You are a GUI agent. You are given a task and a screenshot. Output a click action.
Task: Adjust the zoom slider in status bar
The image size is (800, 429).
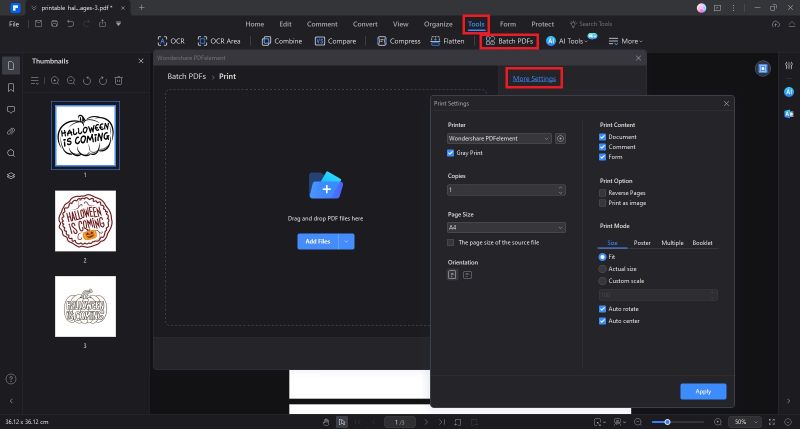pos(667,422)
